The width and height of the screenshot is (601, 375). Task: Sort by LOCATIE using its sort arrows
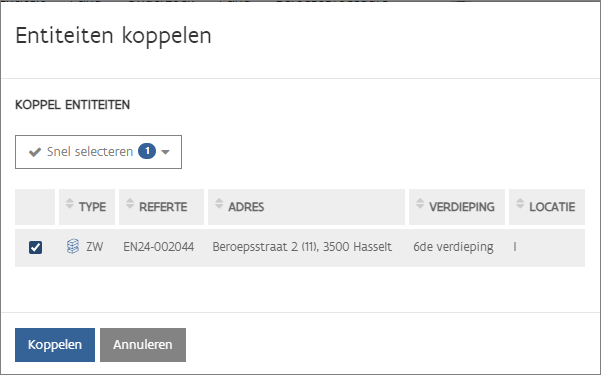click(x=520, y=203)
